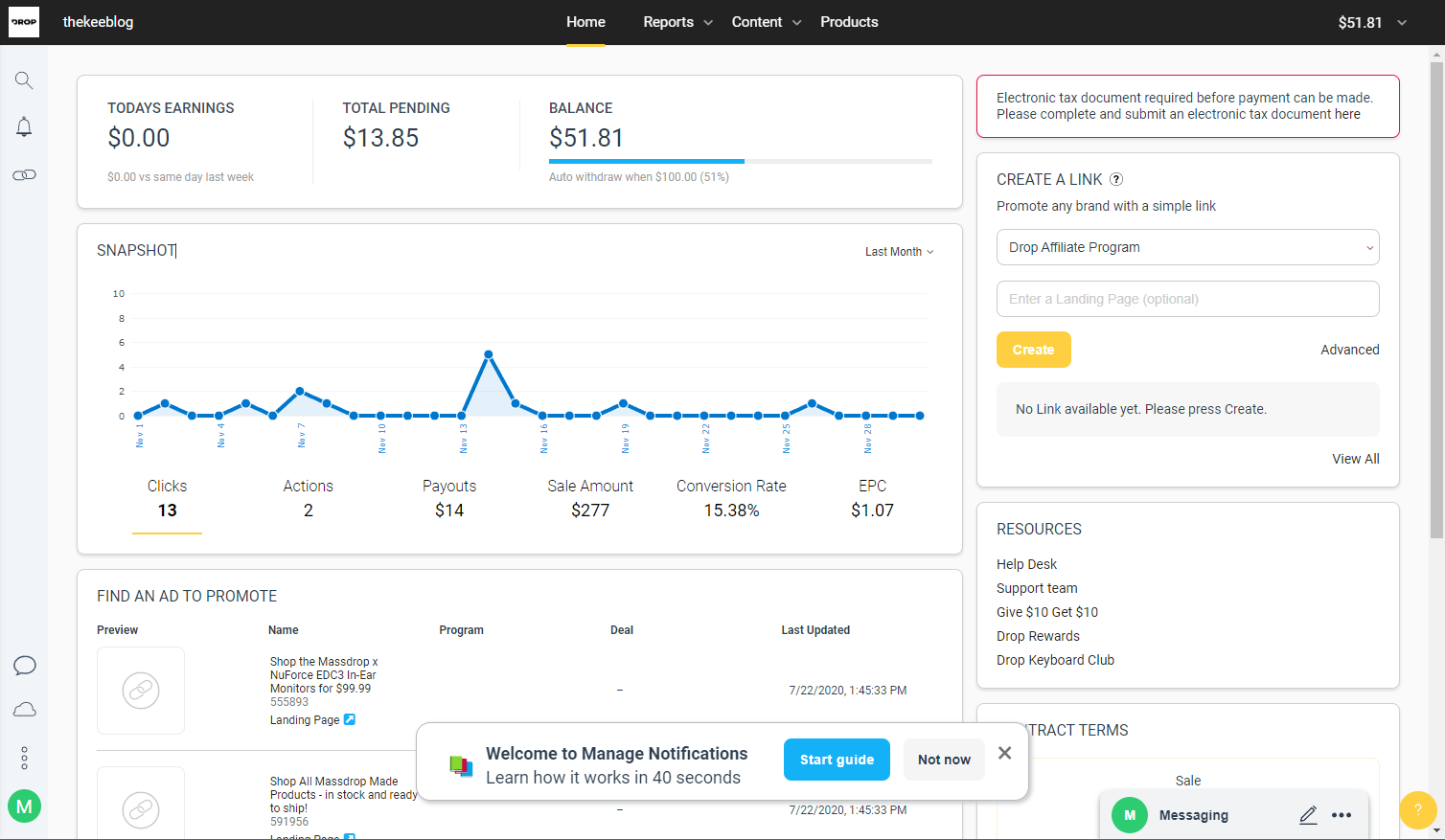This screenshot has height=840, width=1445.
Task: Select the EPC snapshot metric
Action: 872,498
